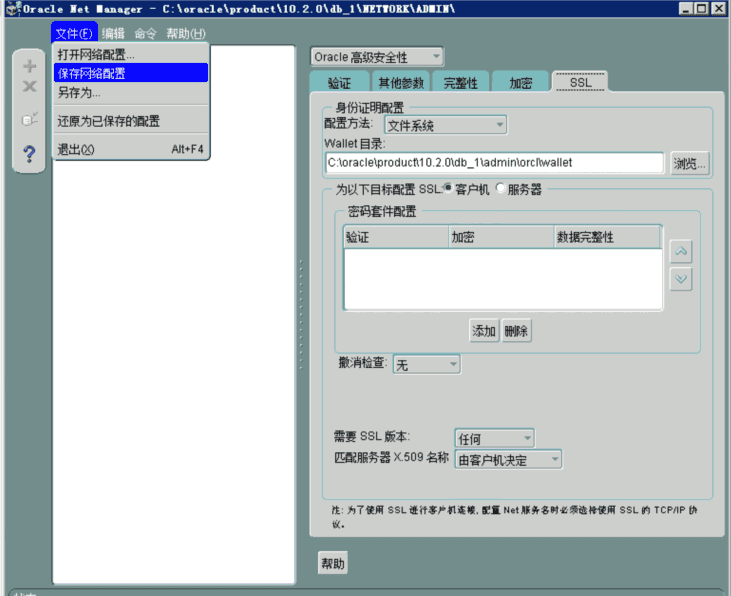Open help via the question mark icon
Viewport: 731px width, 596px height.
(29, 153)
